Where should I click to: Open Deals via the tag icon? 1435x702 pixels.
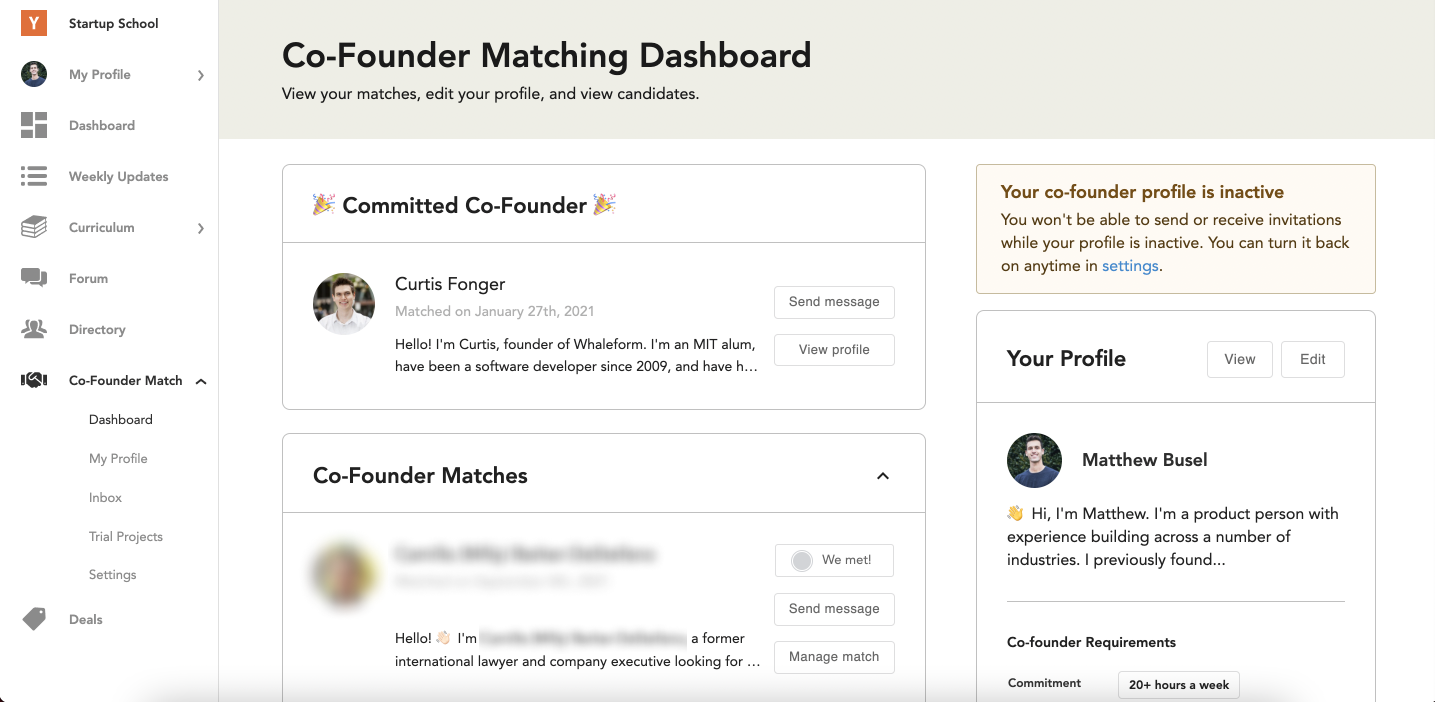pos(33,619)
